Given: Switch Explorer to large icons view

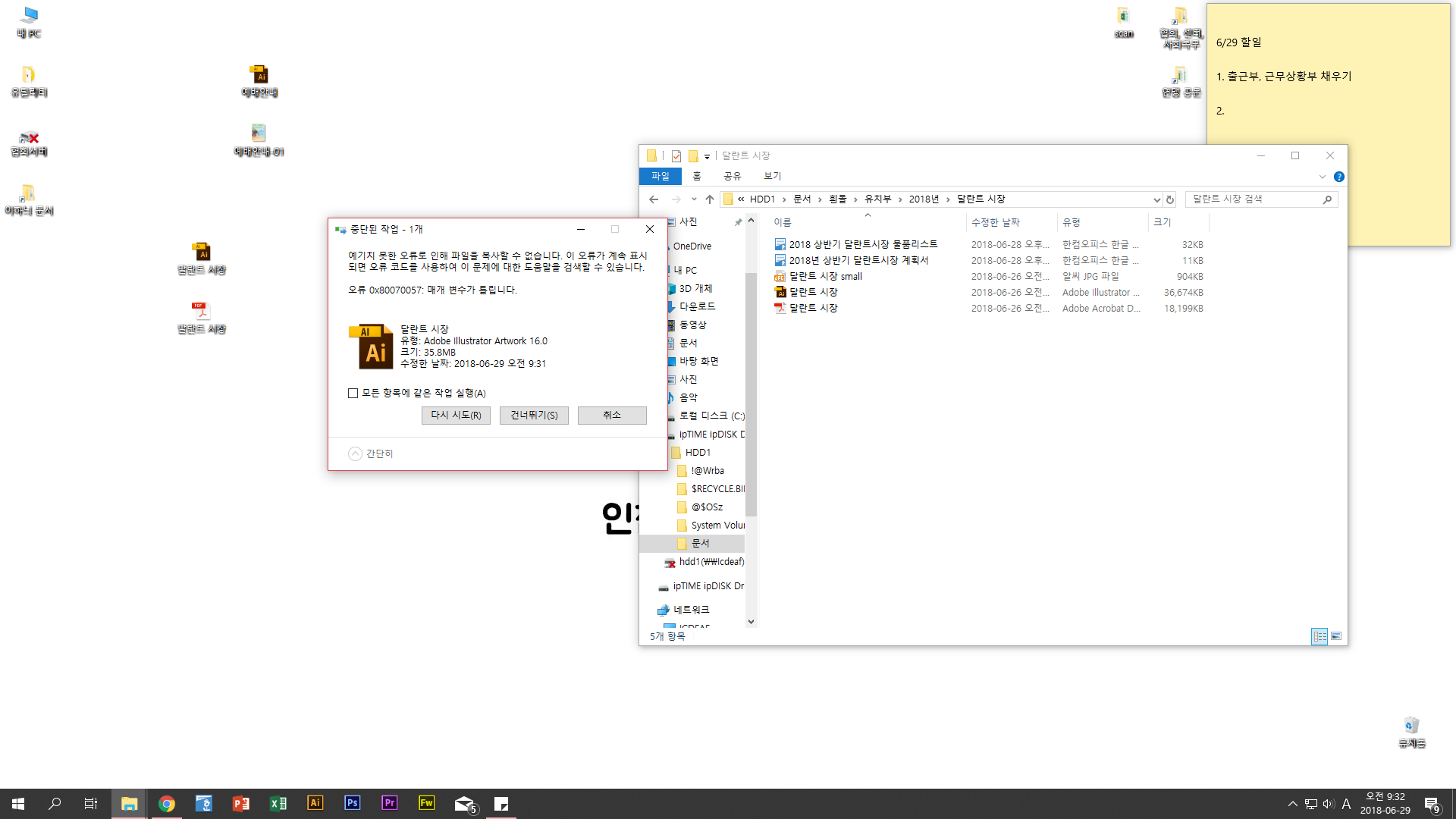Looking at the screenshot, I should coord(1336,636).
